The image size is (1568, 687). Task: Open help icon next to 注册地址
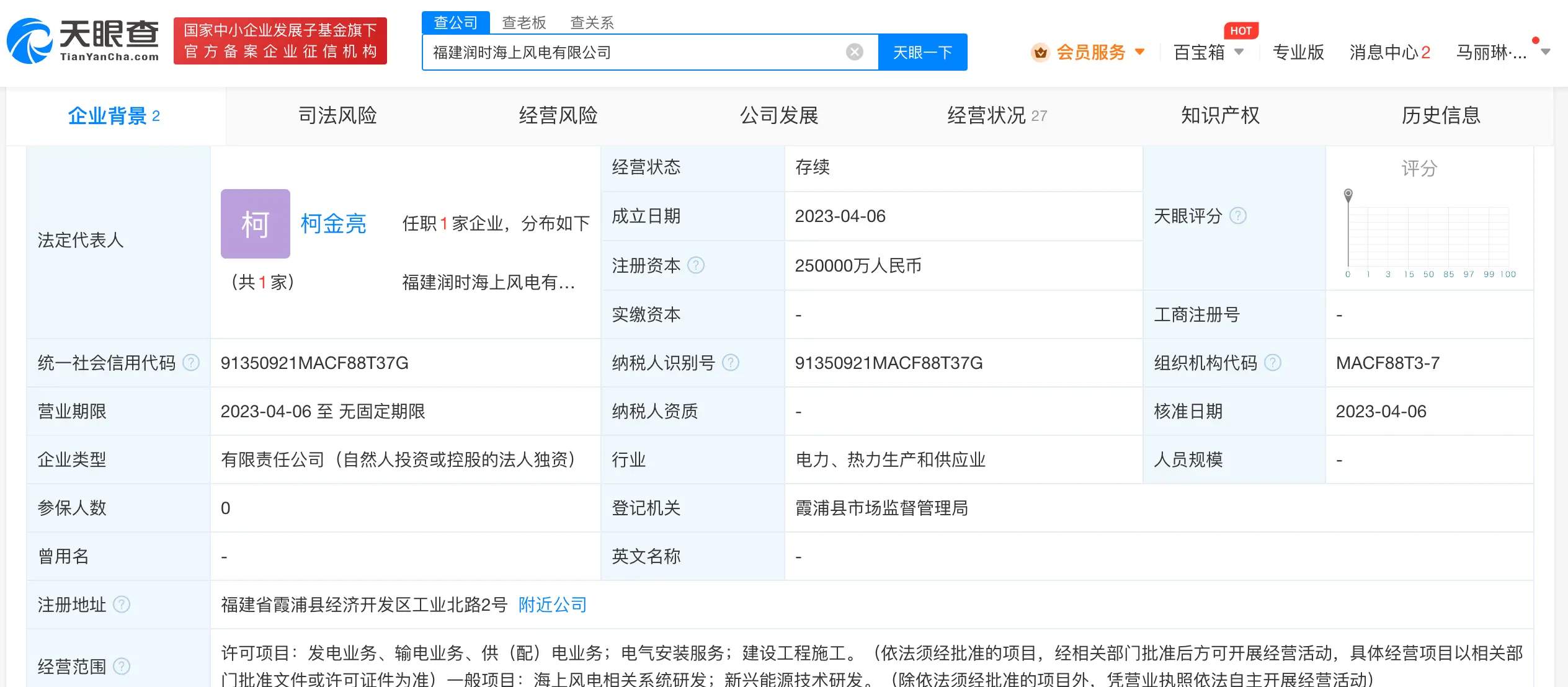[x=122, y=604]
